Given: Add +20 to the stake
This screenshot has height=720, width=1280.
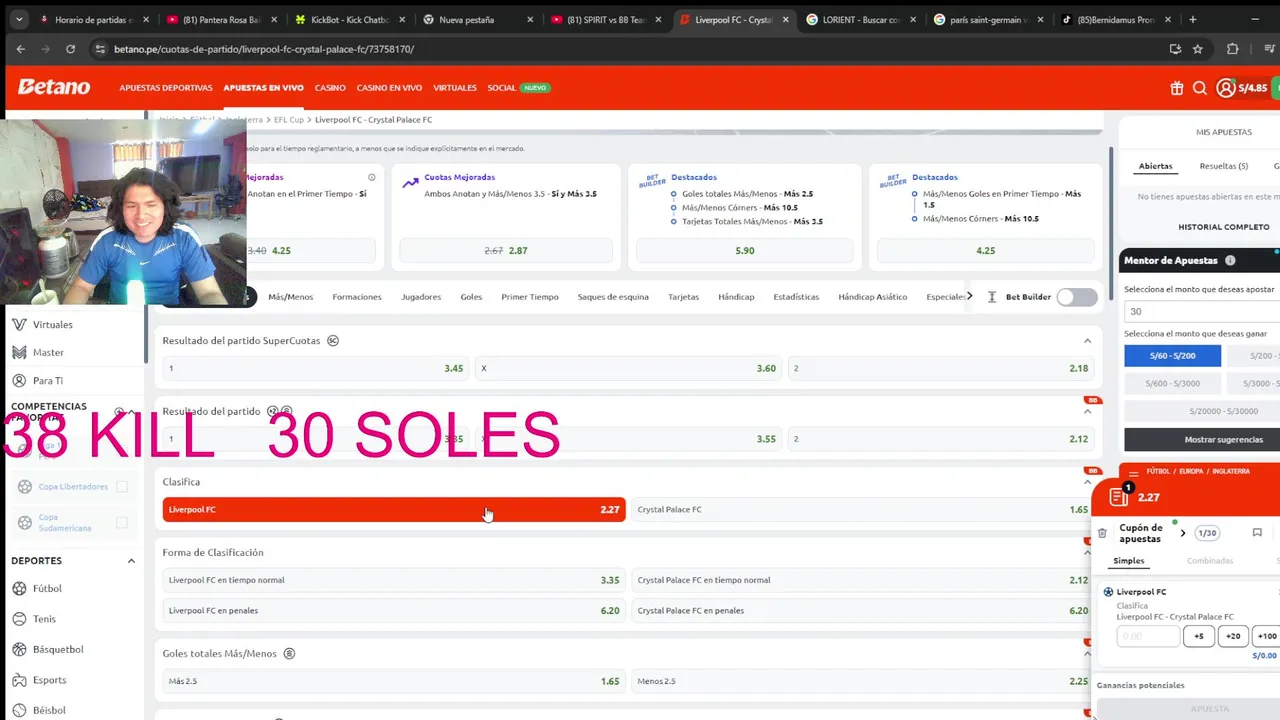Looking at the screenshot, I should coord(1233,636).
